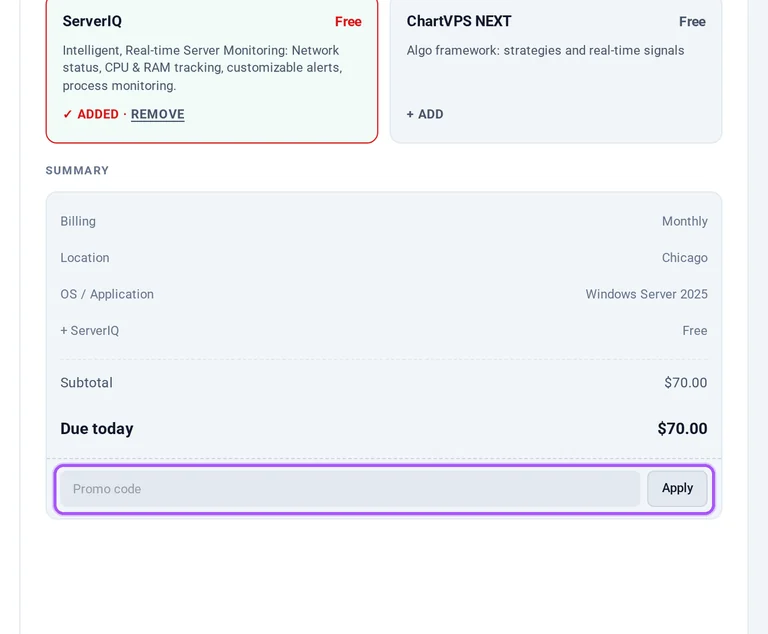Click the OS / Application label
Image resolution: width=768 pixels, height=634 pixels.
pos(107,294)
